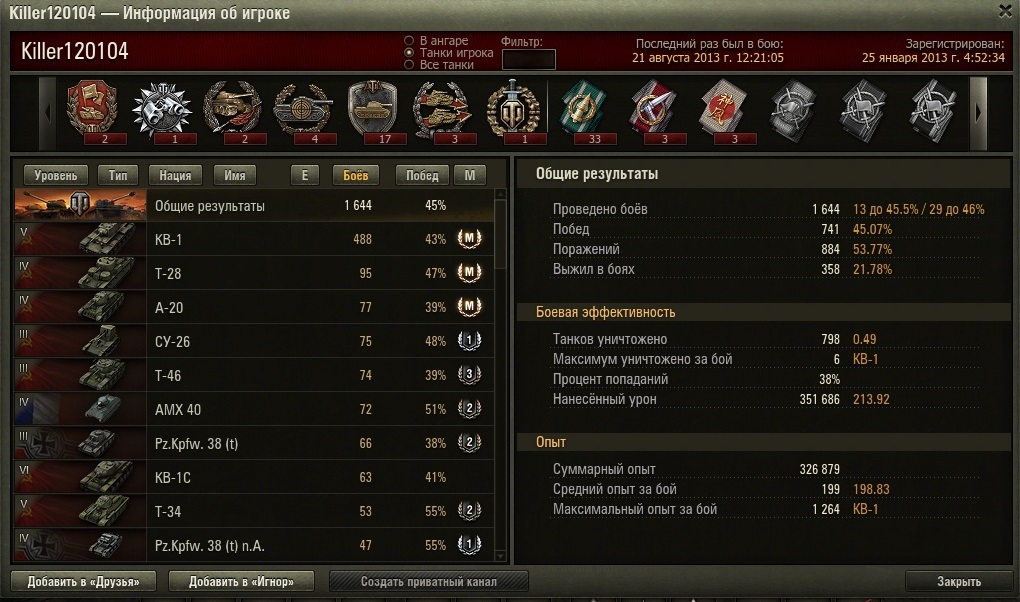
Task: Click the binoculars medal with count 1
Action: tap(162, 111)
